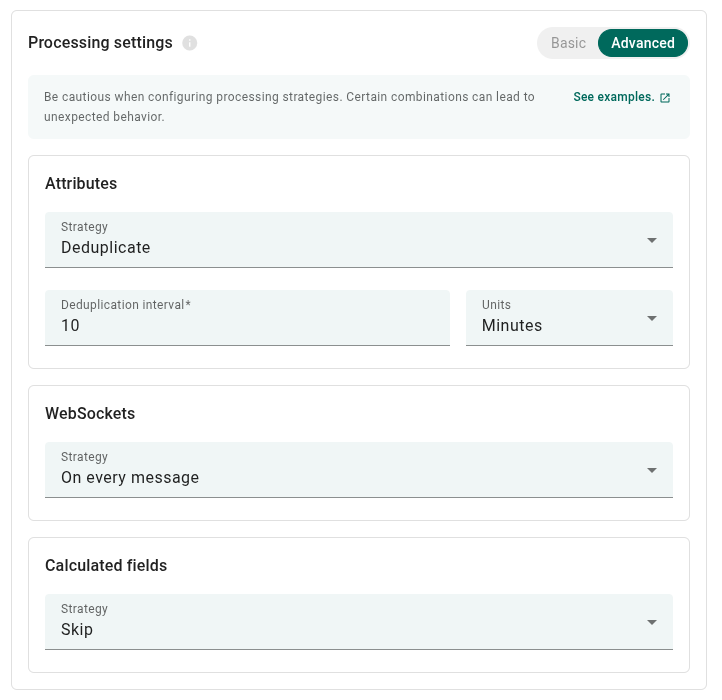Select the Advanced mode toggle

tap(642, 43)
